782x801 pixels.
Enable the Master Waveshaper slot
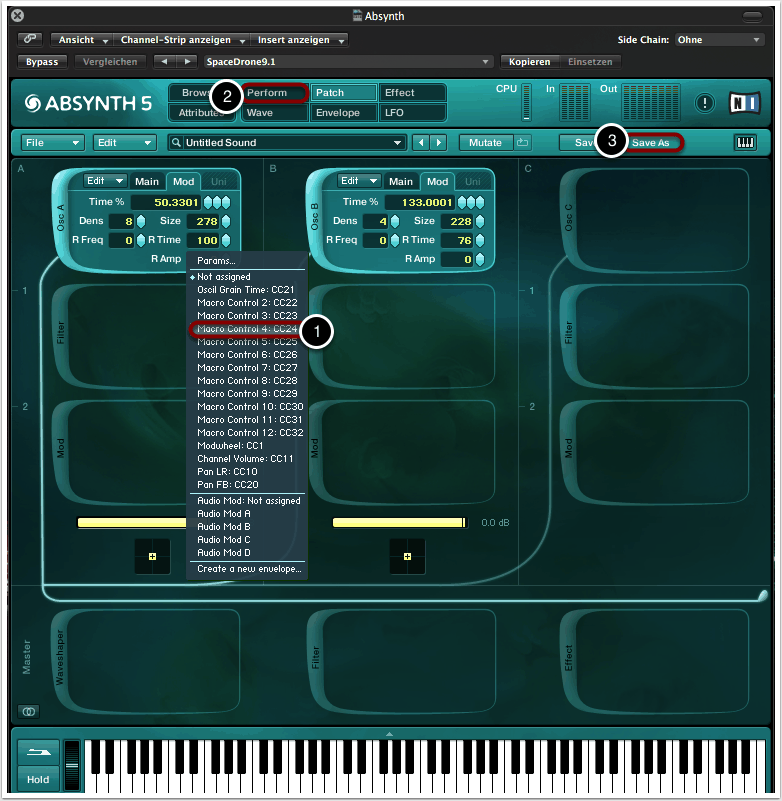click(146, 661)
